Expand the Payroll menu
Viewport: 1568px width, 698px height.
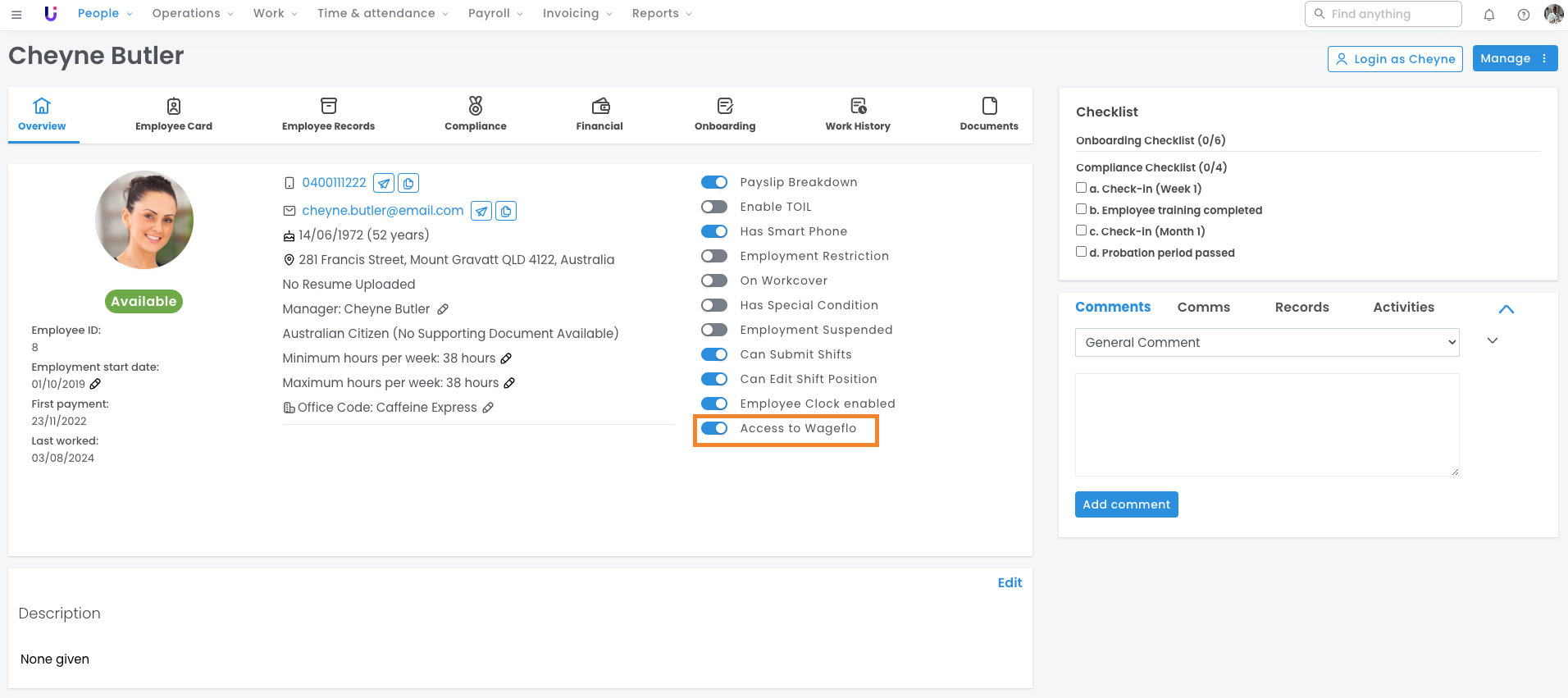tap(495, 14)
